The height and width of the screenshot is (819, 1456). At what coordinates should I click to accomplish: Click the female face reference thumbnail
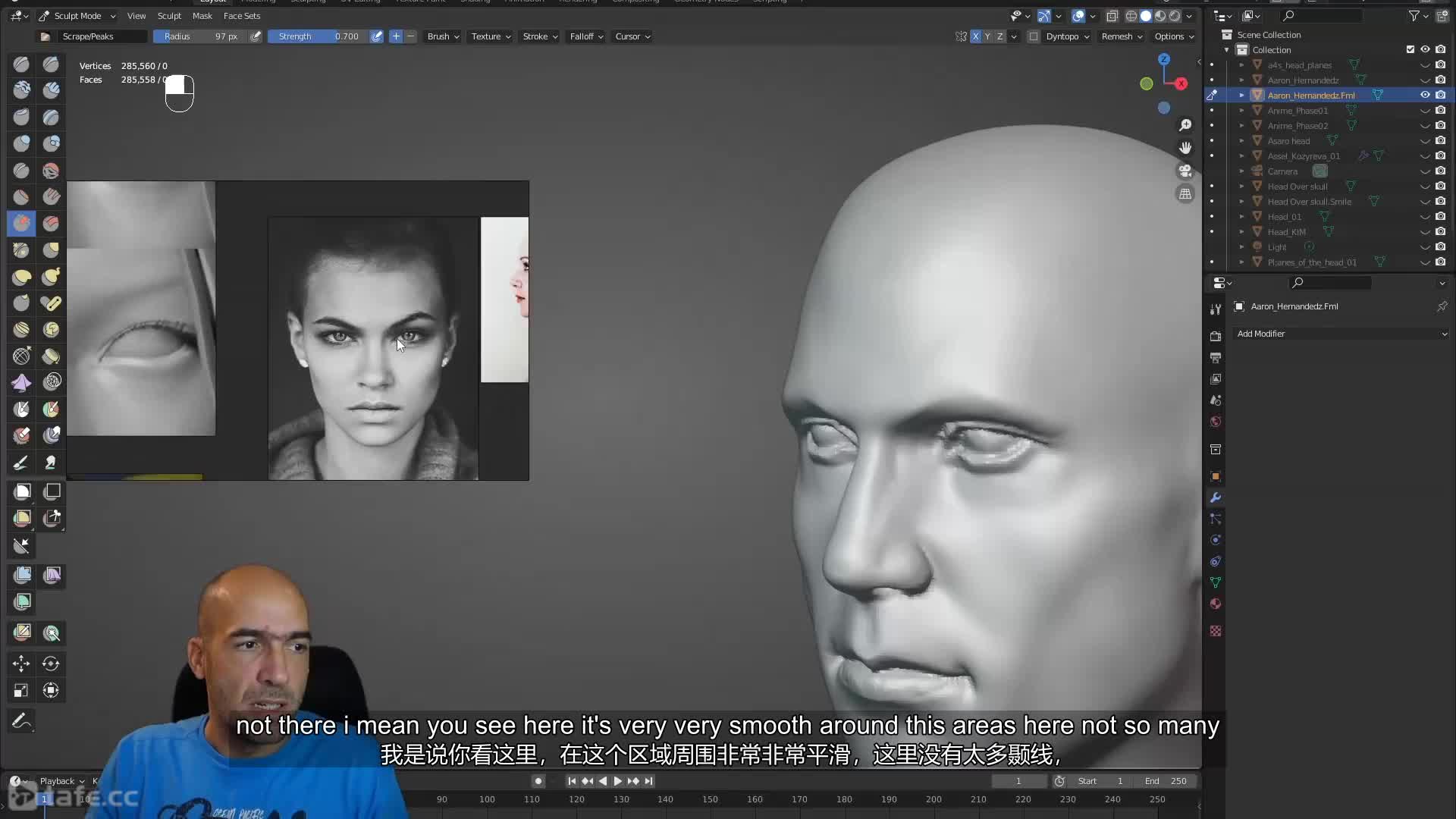pos(373,349)
